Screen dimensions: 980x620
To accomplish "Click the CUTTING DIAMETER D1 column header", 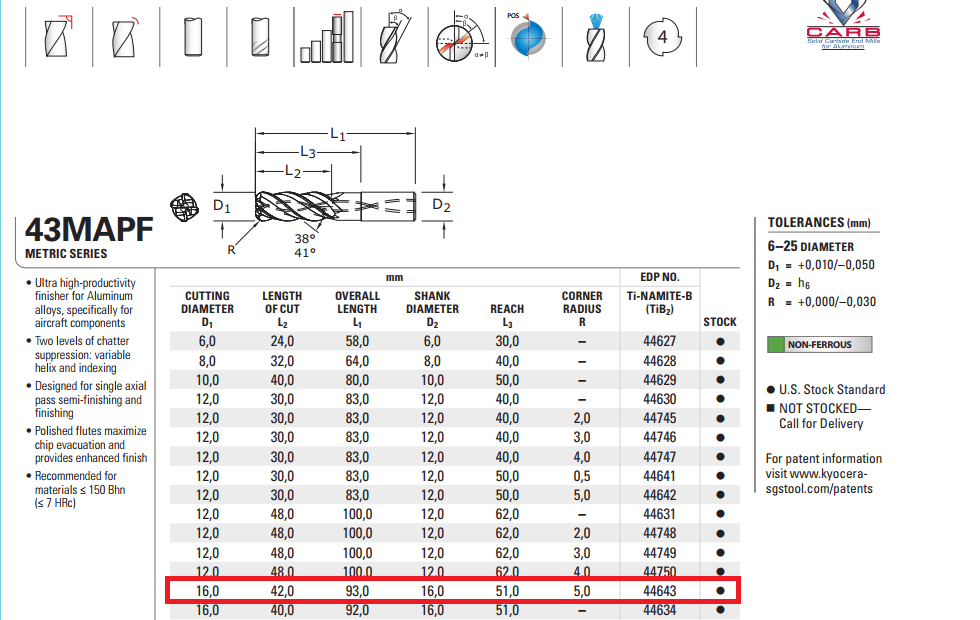I will click(x=208, y=309).
